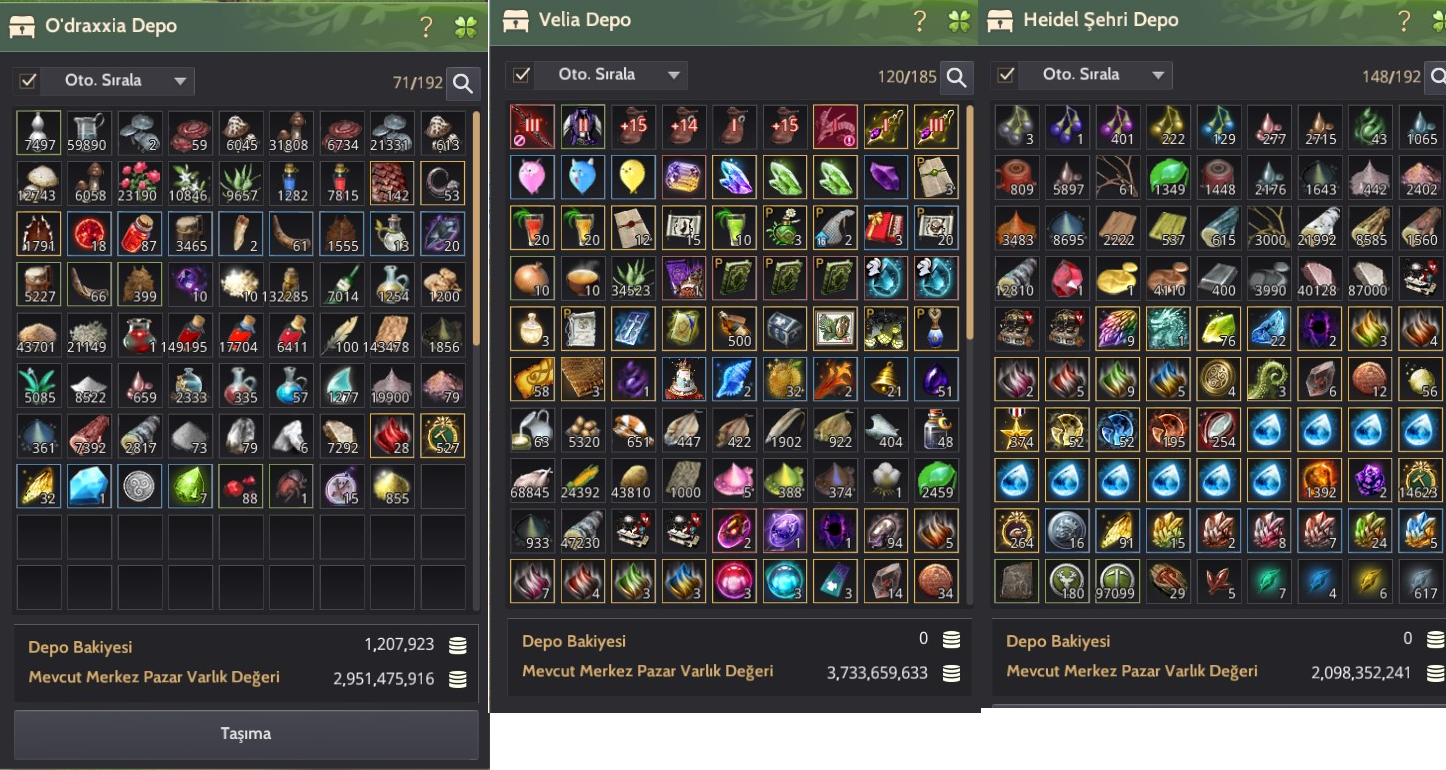Screen dimensions: 1446x770
Task: Click the O'draxxia Depo inventory scrollbar
Action: pyautogui.click(x=477, y=230)
